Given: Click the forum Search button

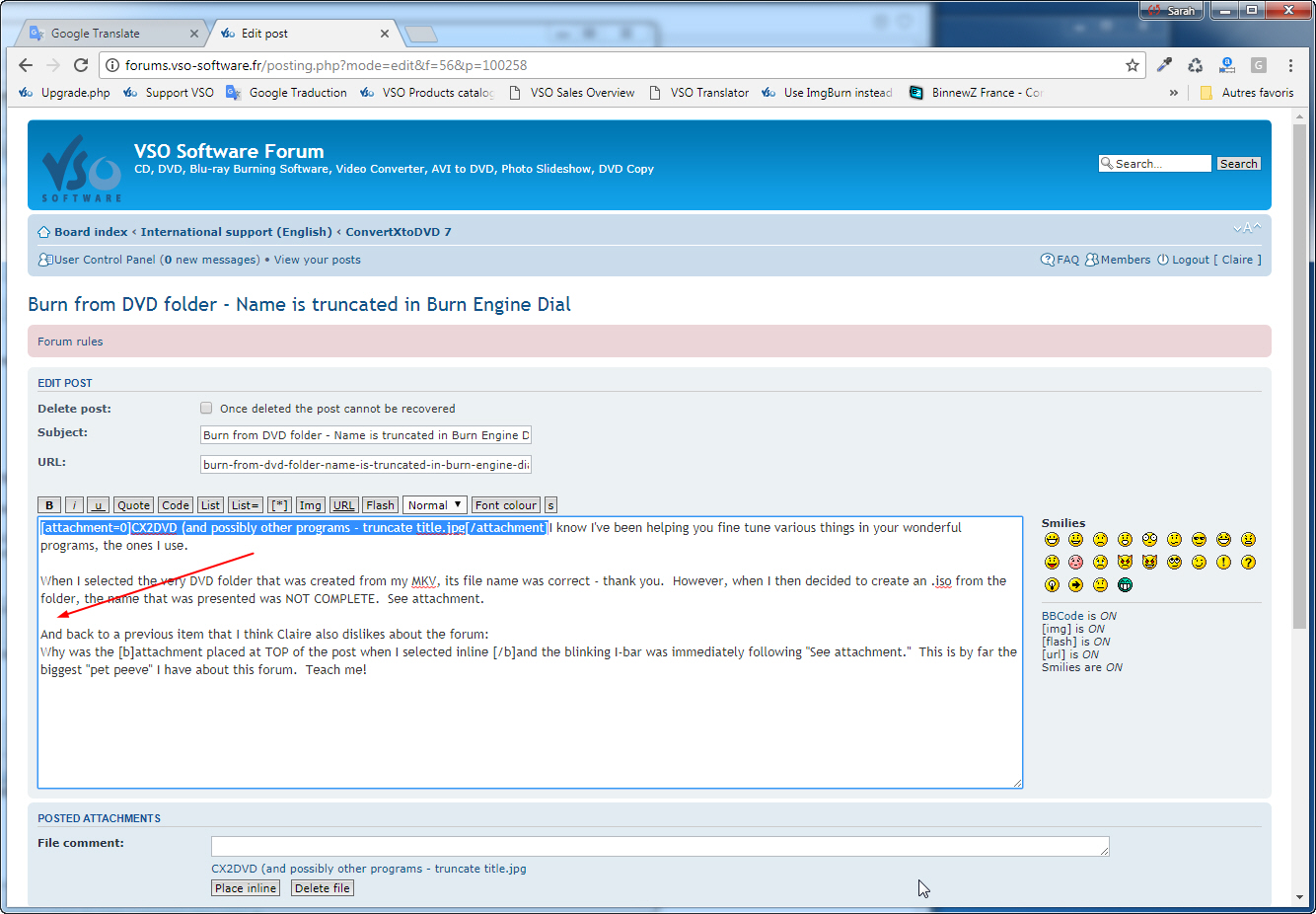Looking at the screenshot, I should coord(1238,164).
